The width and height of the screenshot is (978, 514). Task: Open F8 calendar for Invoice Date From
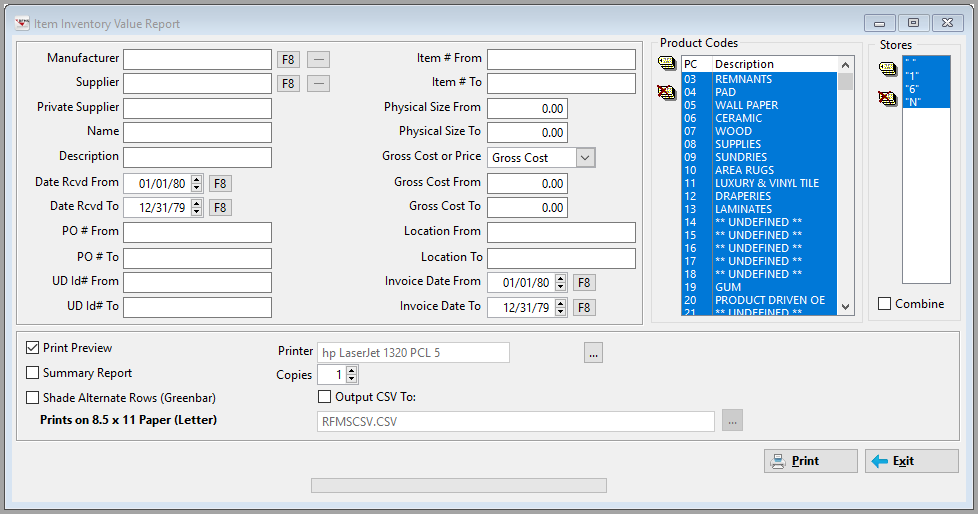pos(584,283)
